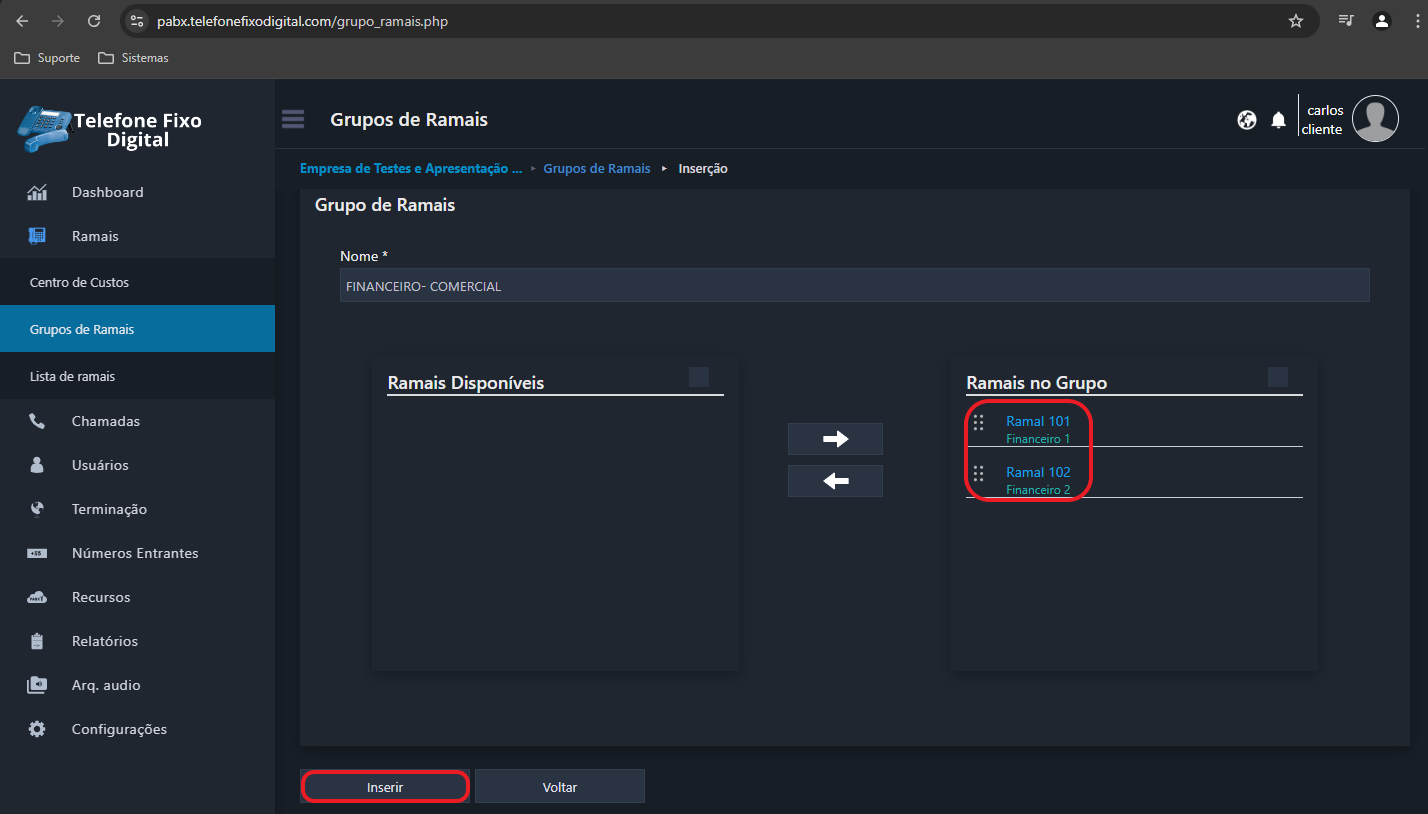Click the left arrow remove-from-group button
Image resolution: width=1428 pixels, height=814 pixels.
tap(835, 481)
